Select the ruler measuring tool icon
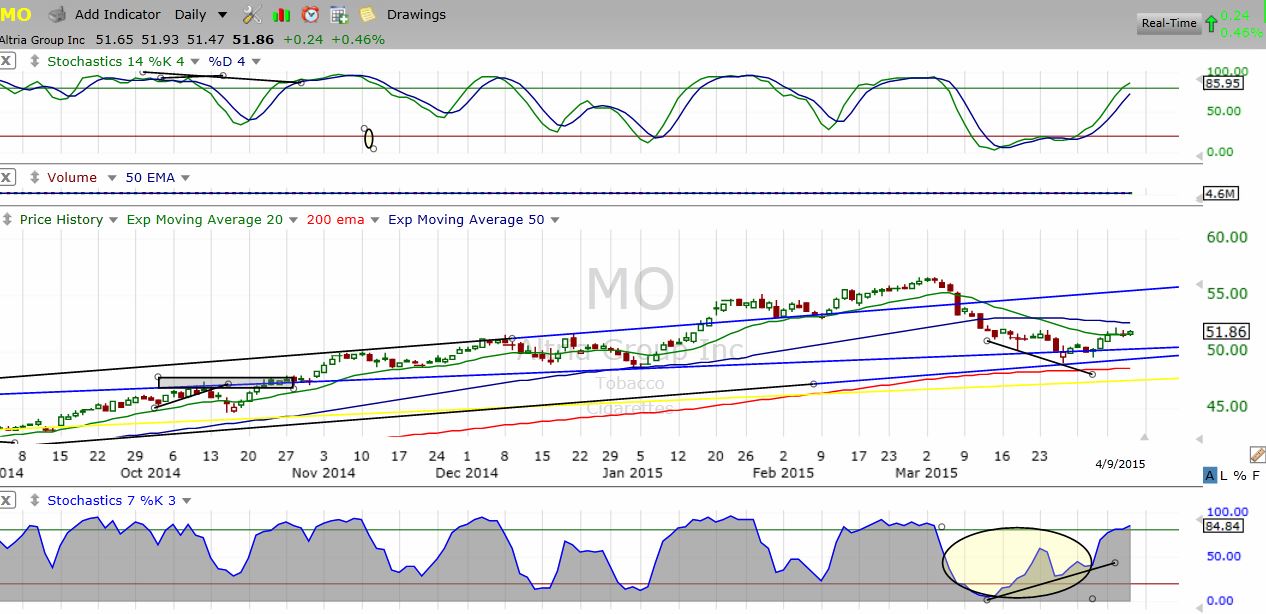The image size is (1266, 614). coord(1257,455)
